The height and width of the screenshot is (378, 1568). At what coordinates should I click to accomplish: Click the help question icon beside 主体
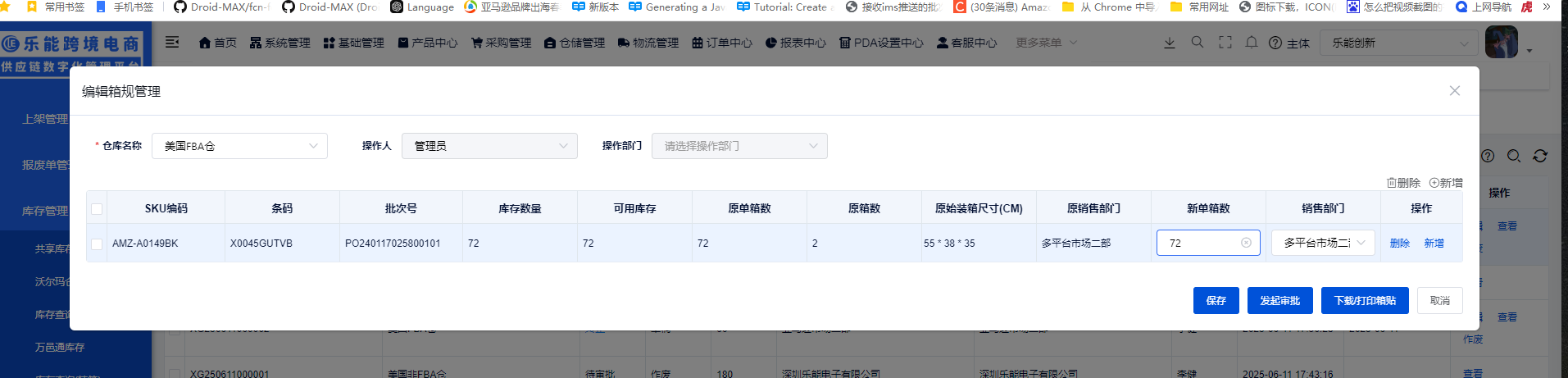[x=1275, y=43]
